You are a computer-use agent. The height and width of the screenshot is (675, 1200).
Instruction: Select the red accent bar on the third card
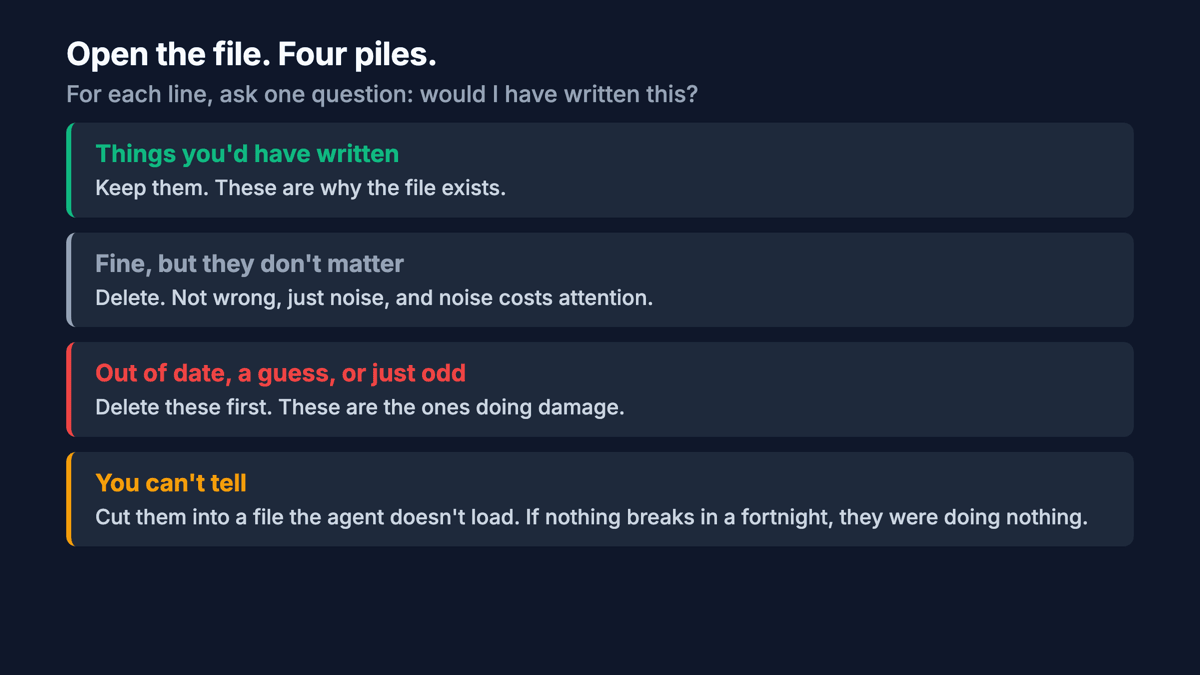click(x=69, y=389)
